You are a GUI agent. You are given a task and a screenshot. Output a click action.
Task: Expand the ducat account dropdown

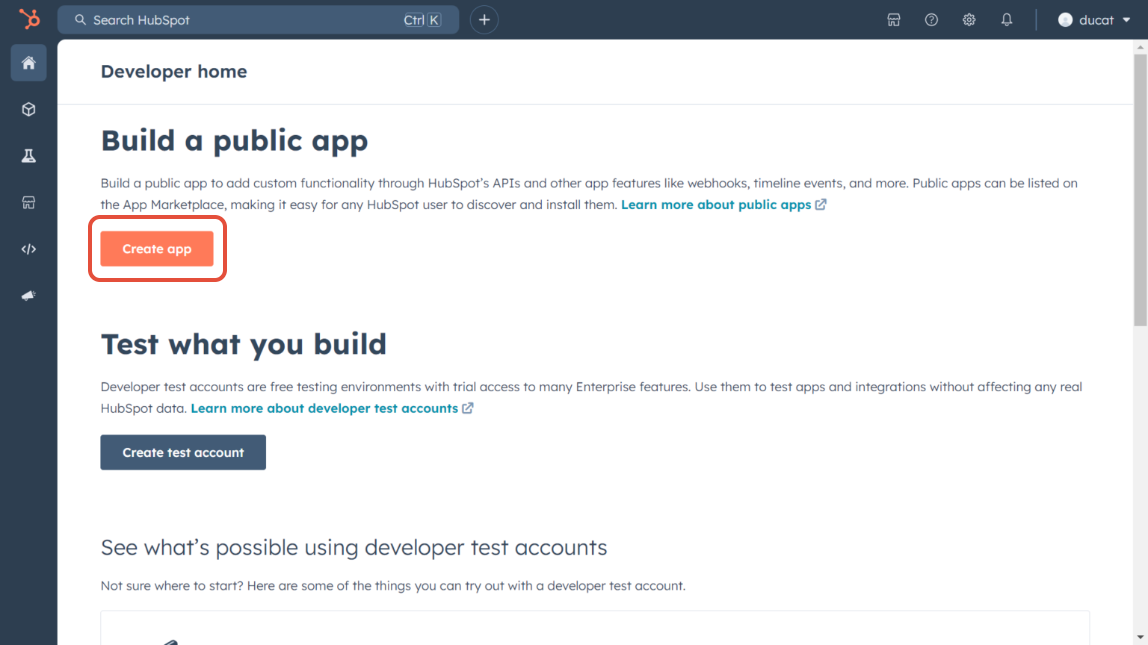coord(1126,20)
